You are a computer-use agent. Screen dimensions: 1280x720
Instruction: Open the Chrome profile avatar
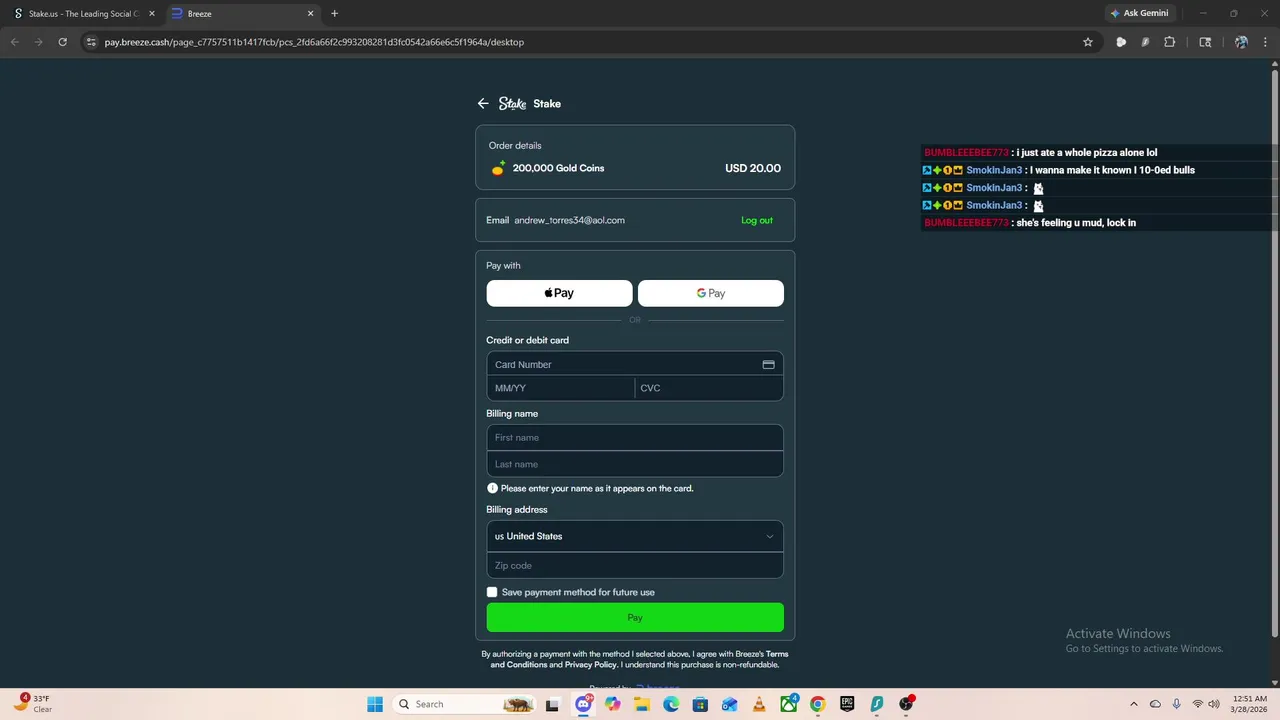(x=1241, y=42)
